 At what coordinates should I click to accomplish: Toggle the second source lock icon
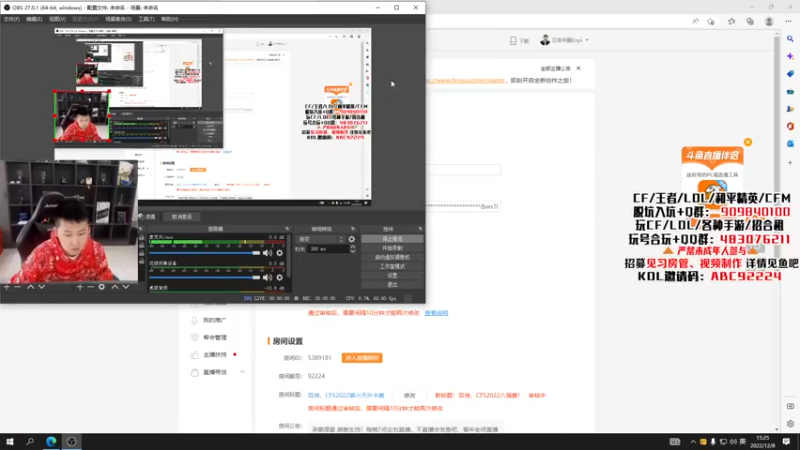click(142, 245)
